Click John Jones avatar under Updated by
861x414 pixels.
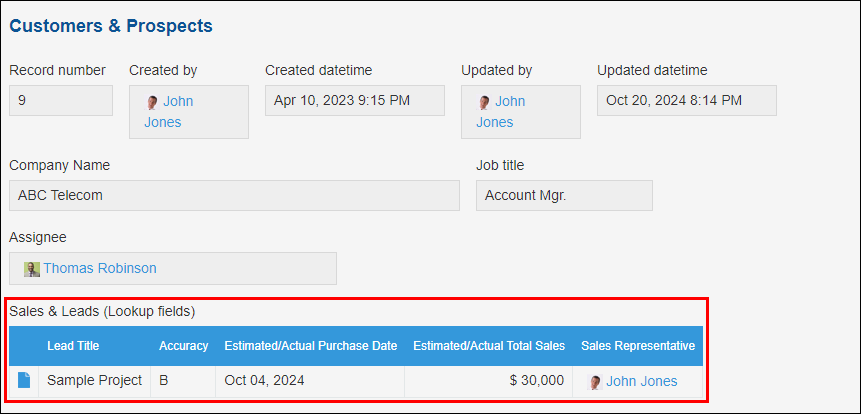(484, 102)
